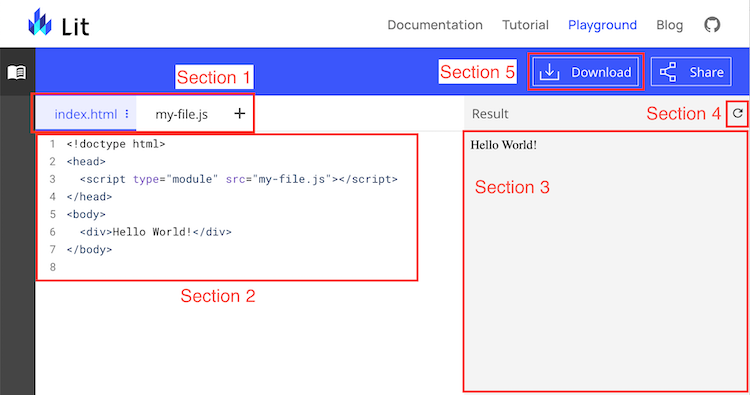Click the opening body tag line
The image size is (750, 395).
click(86, 214)
